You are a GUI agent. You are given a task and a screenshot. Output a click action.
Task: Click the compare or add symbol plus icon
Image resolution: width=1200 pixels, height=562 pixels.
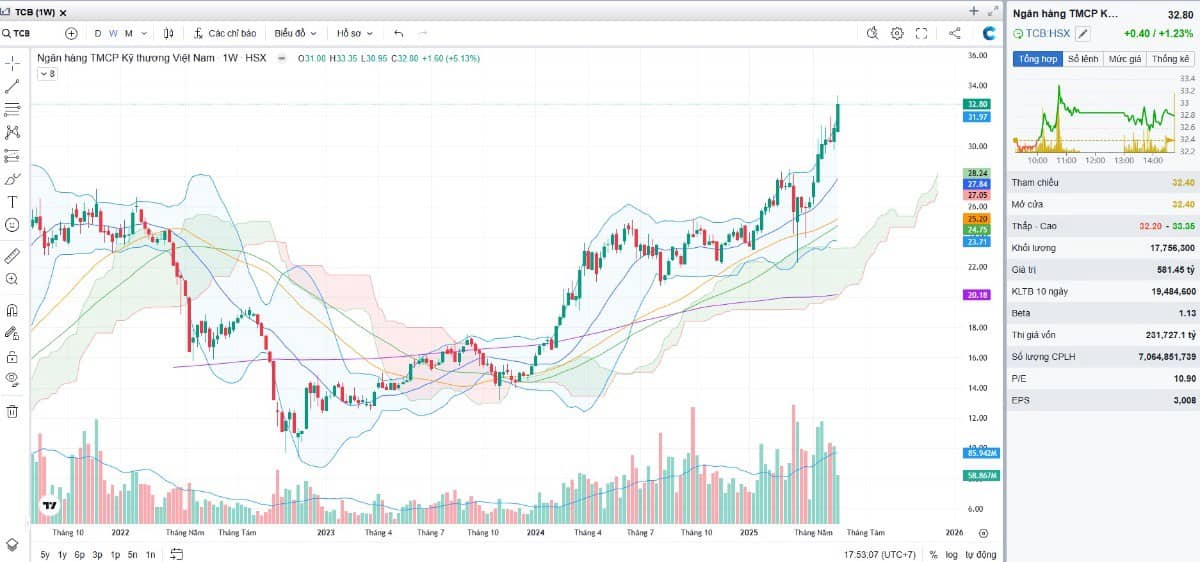pyautogui.click(x=71, y=33)
